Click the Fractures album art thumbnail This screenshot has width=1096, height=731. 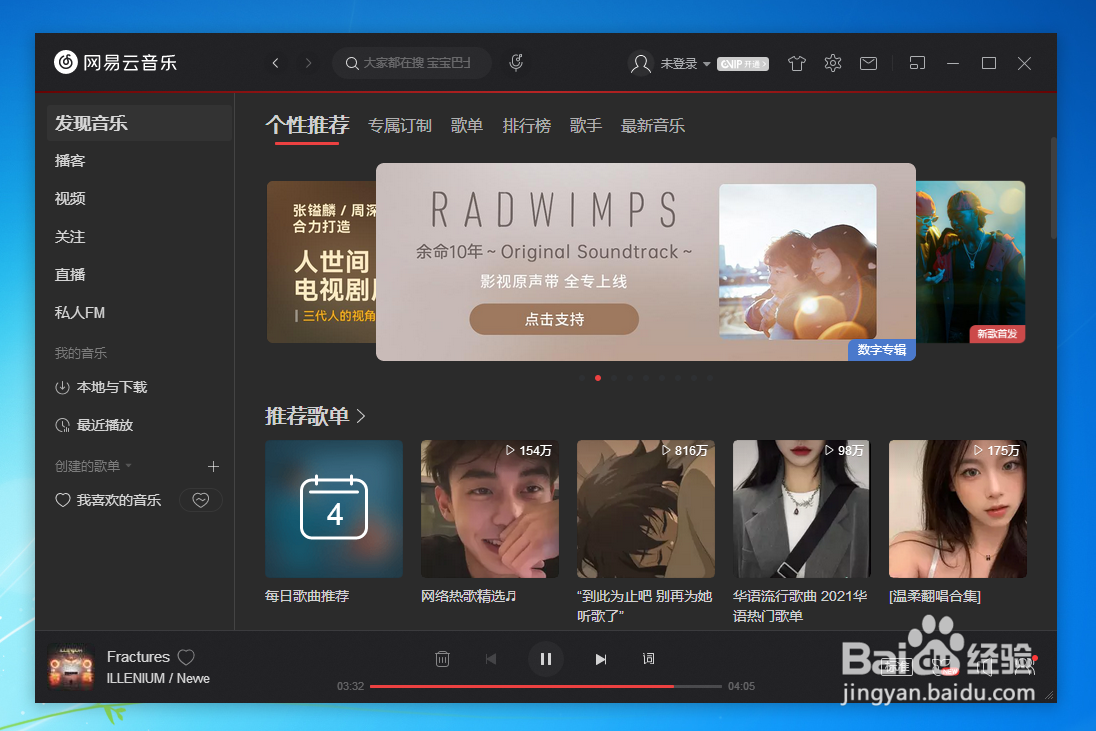(71, 667)
